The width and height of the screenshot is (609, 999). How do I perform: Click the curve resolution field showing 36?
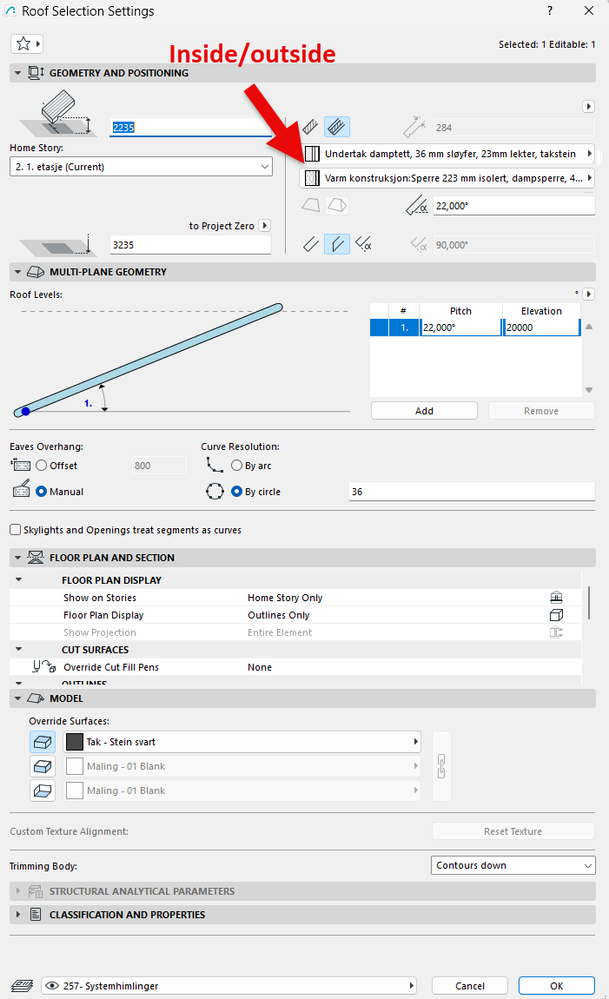(472, 491)
